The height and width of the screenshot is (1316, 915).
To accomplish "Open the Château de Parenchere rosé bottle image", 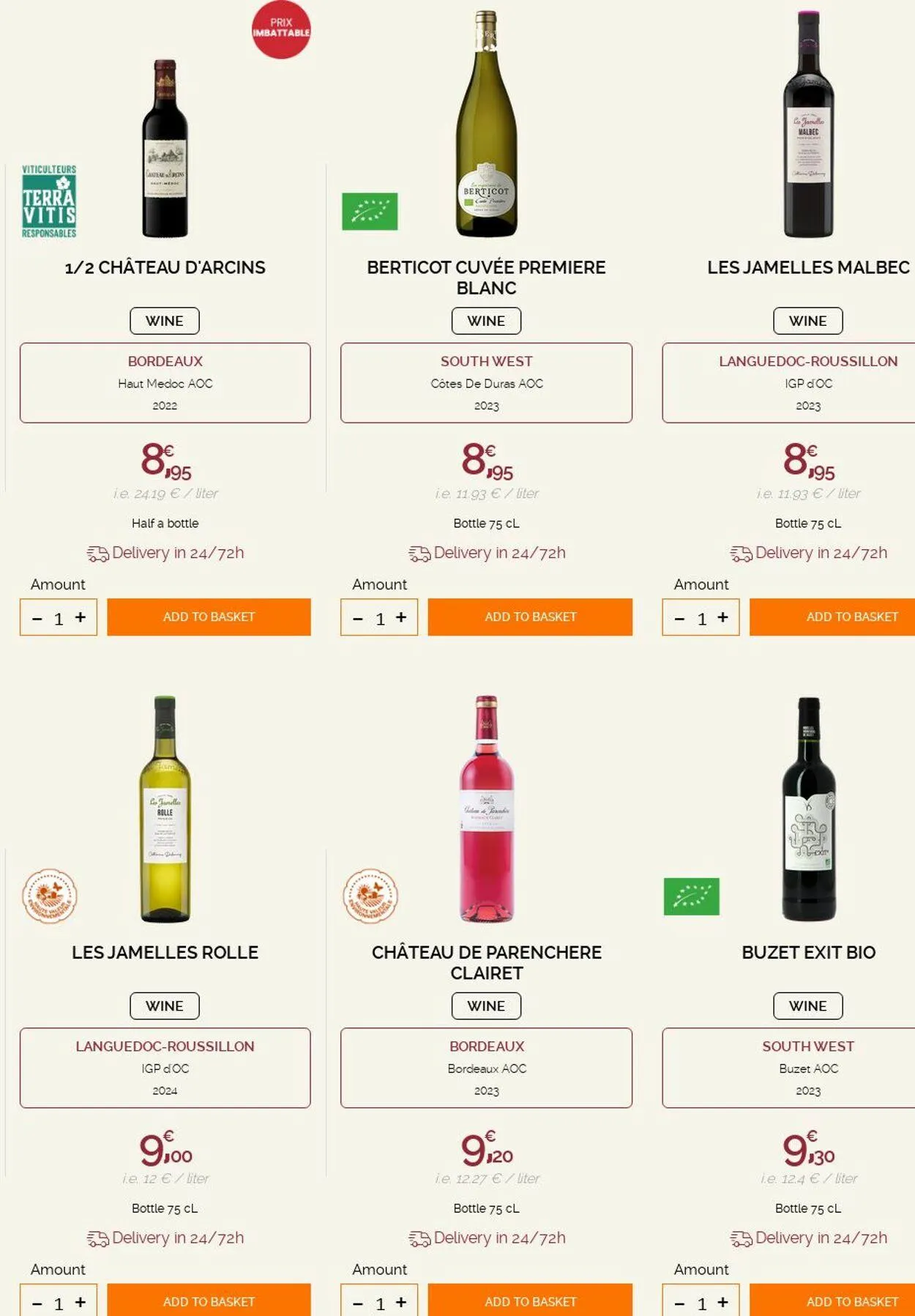I will click(487, 808).
